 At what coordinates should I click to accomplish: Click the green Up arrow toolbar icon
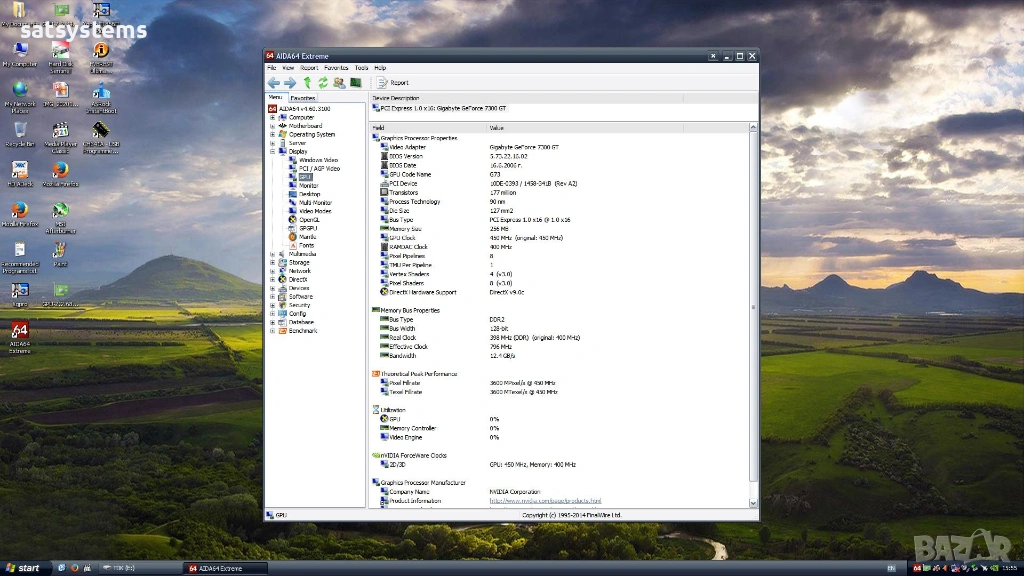[x=307, y=83]
